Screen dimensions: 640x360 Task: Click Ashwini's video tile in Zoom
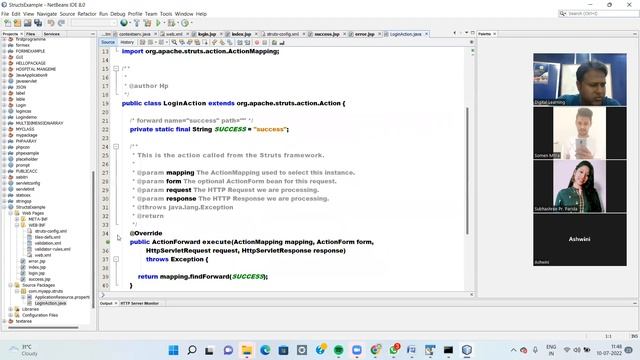click(580, 240)
